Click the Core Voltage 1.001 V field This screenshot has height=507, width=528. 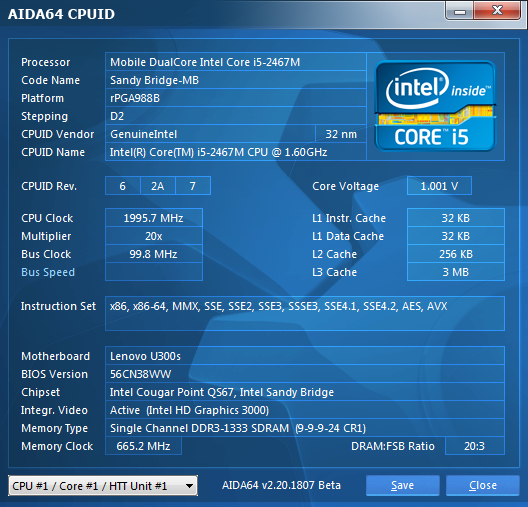[439, 186]
